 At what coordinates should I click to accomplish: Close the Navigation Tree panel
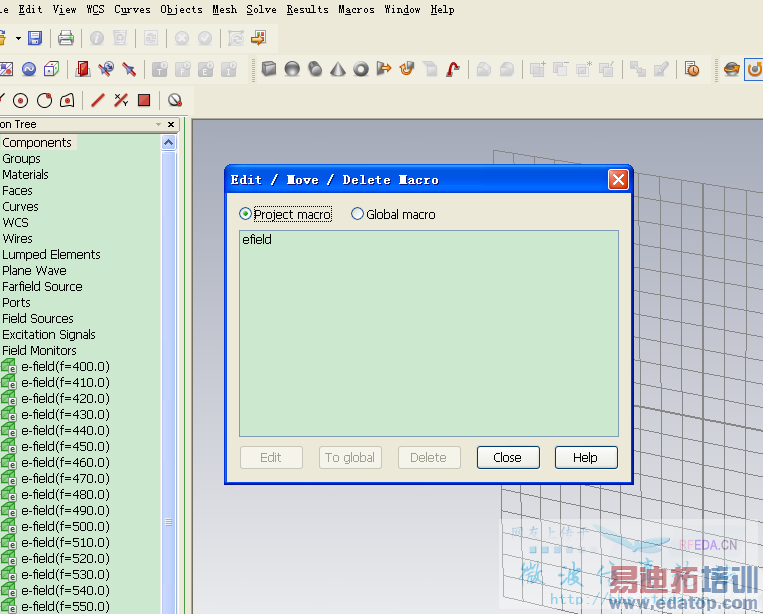click(171, 125)
